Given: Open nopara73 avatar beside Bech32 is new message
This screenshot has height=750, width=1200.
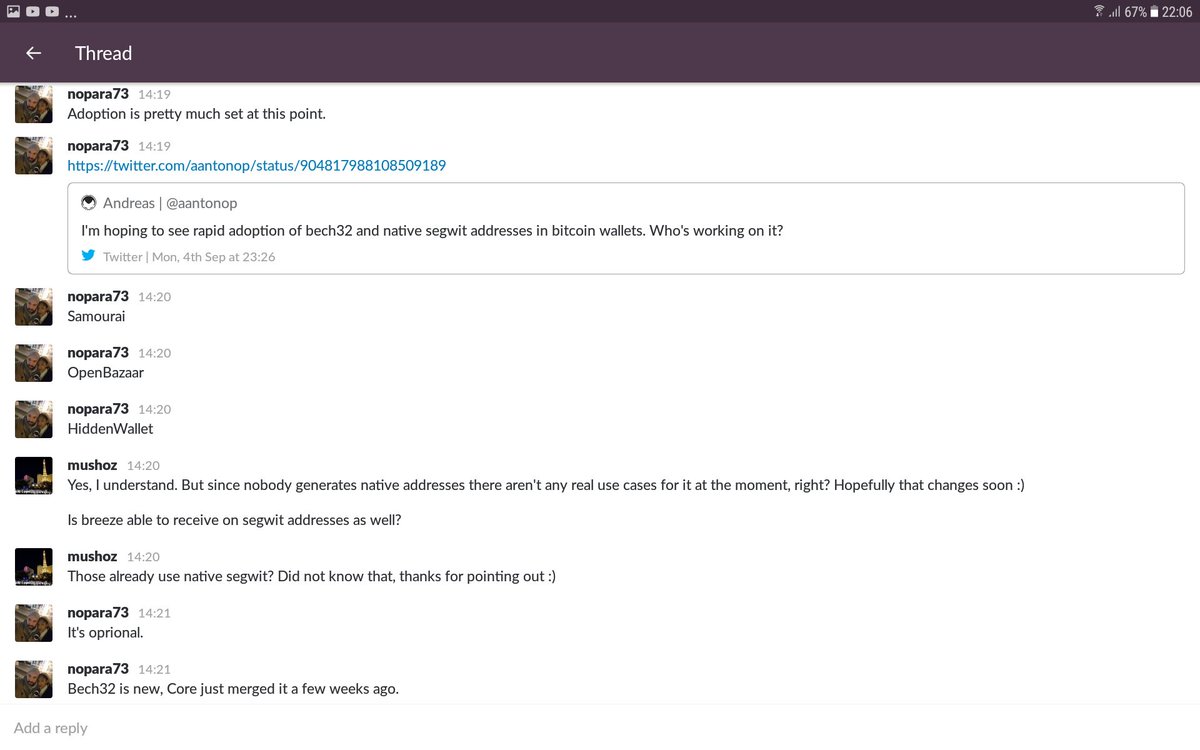Looking at the screenshot, I should [33, 678].
